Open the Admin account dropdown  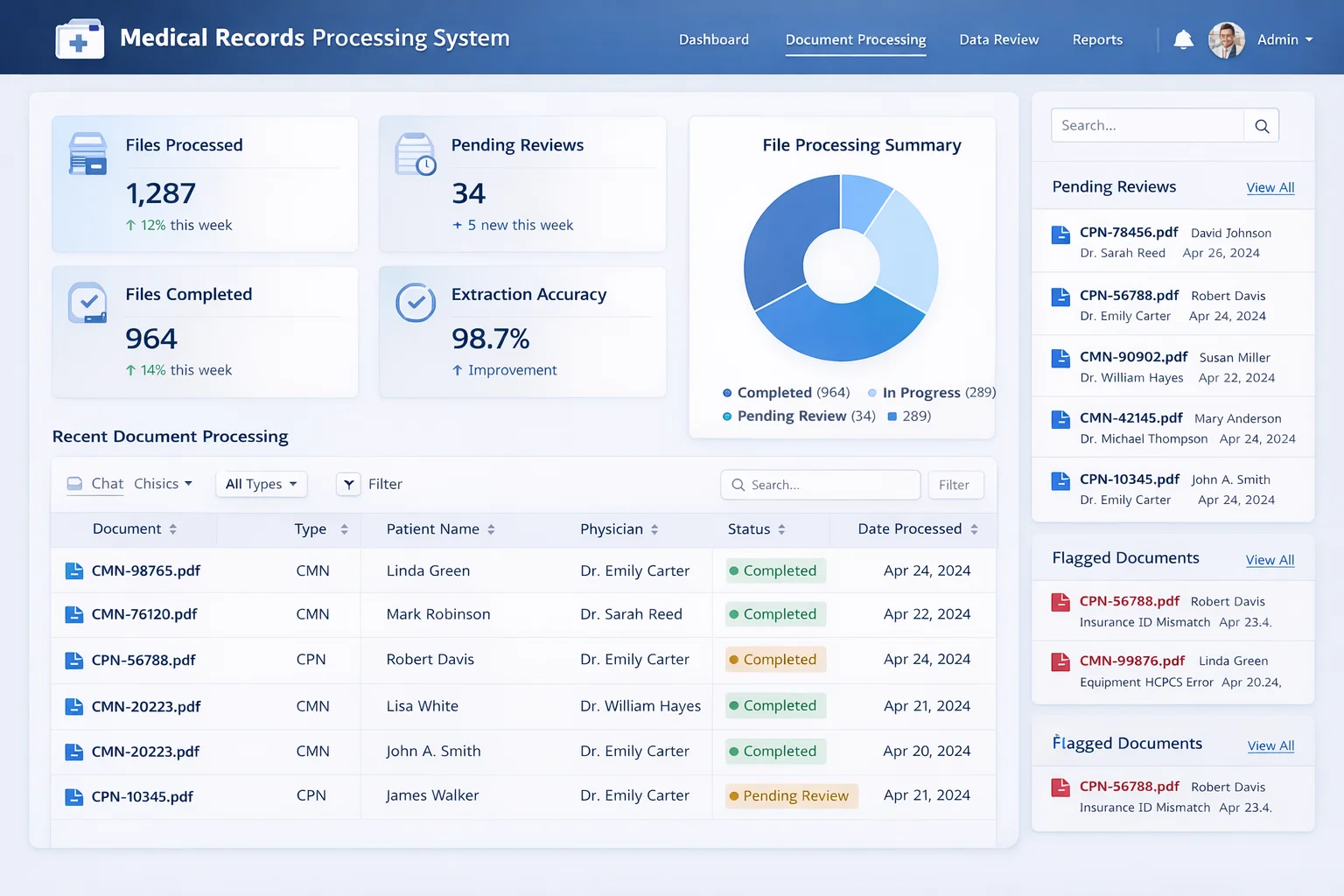coord(1284,40)
